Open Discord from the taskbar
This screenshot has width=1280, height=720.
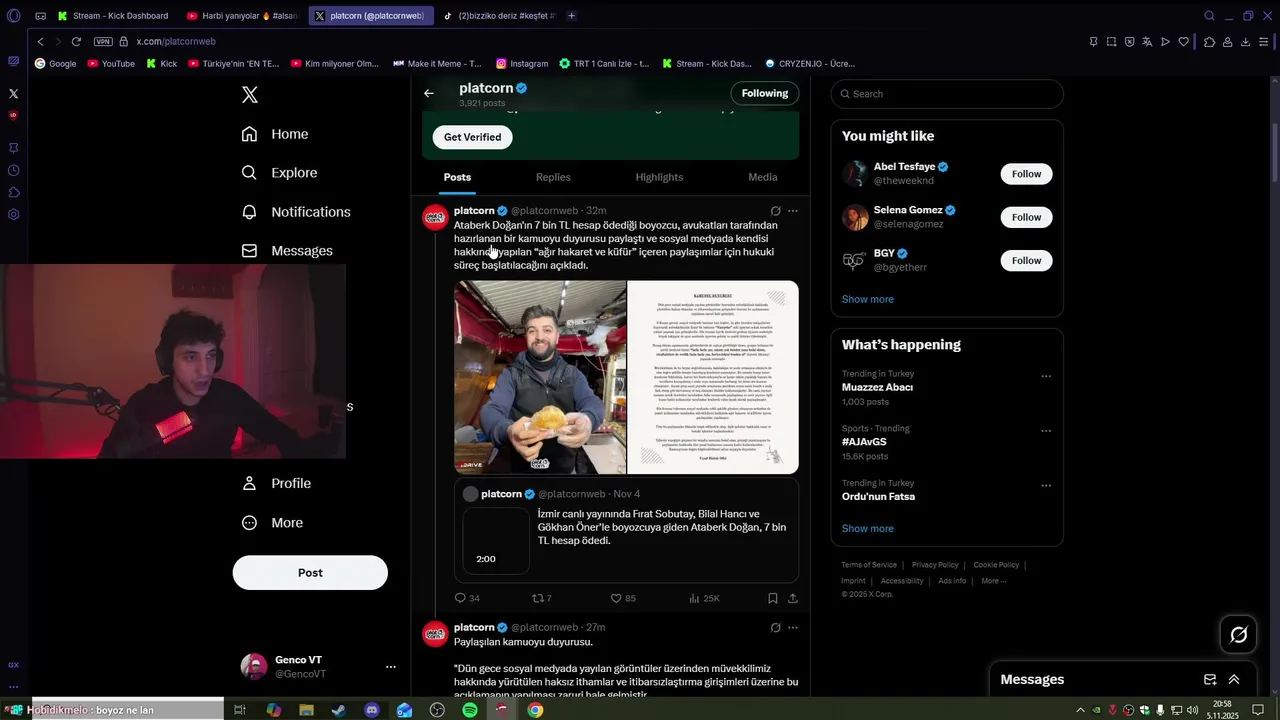[x=372, y=710]
